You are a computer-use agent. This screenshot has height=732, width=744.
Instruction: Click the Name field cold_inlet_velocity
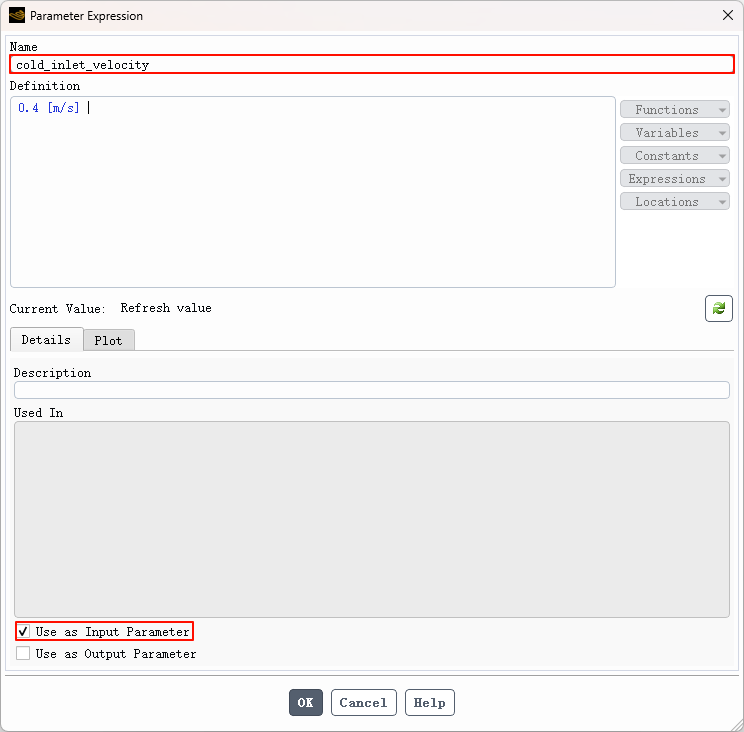click(x=372, y=64)
